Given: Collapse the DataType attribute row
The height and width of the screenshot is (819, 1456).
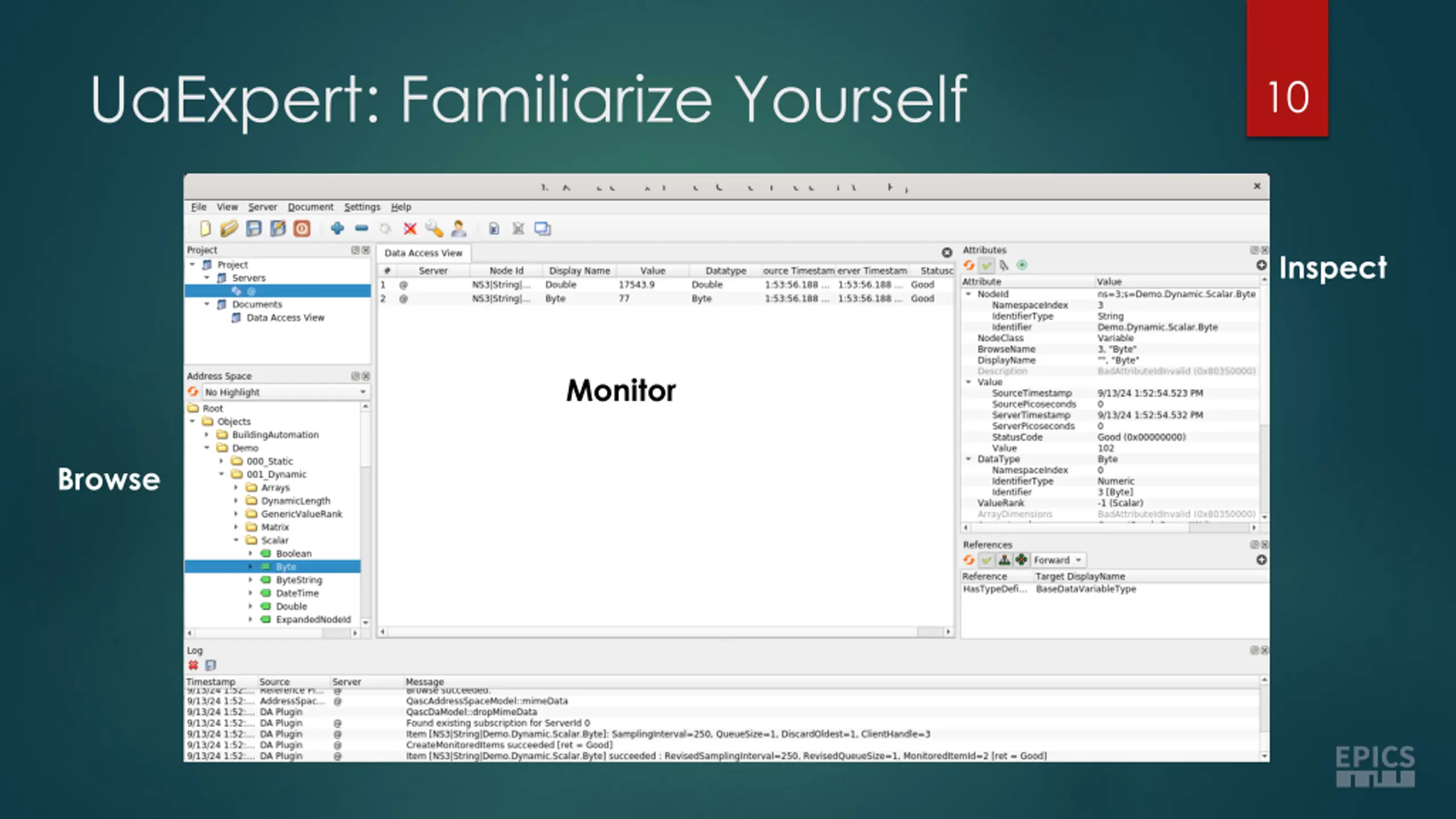Looking at the screenshot, I should pos(969,458).
